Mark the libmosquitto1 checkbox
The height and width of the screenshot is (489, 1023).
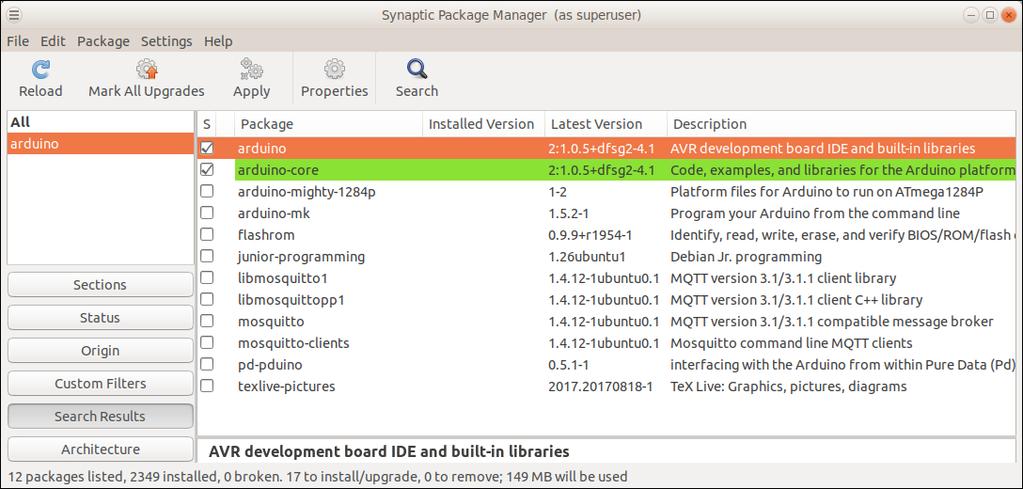(x=207, y=278)
